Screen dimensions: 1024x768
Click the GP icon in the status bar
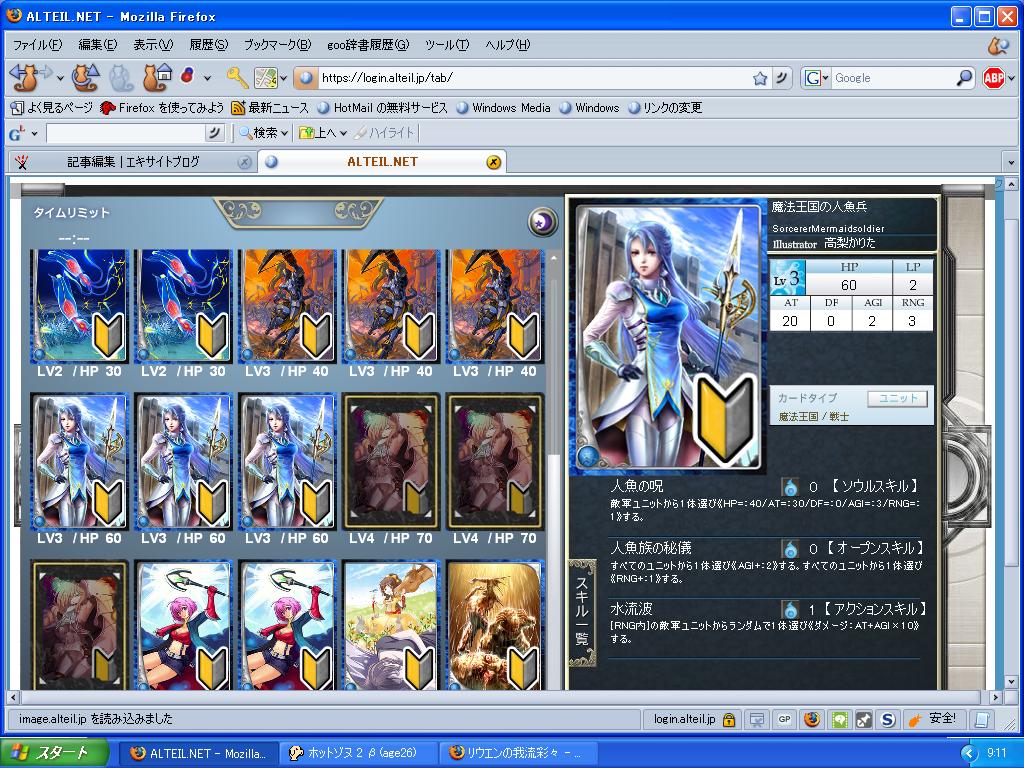tap(784, 719)
